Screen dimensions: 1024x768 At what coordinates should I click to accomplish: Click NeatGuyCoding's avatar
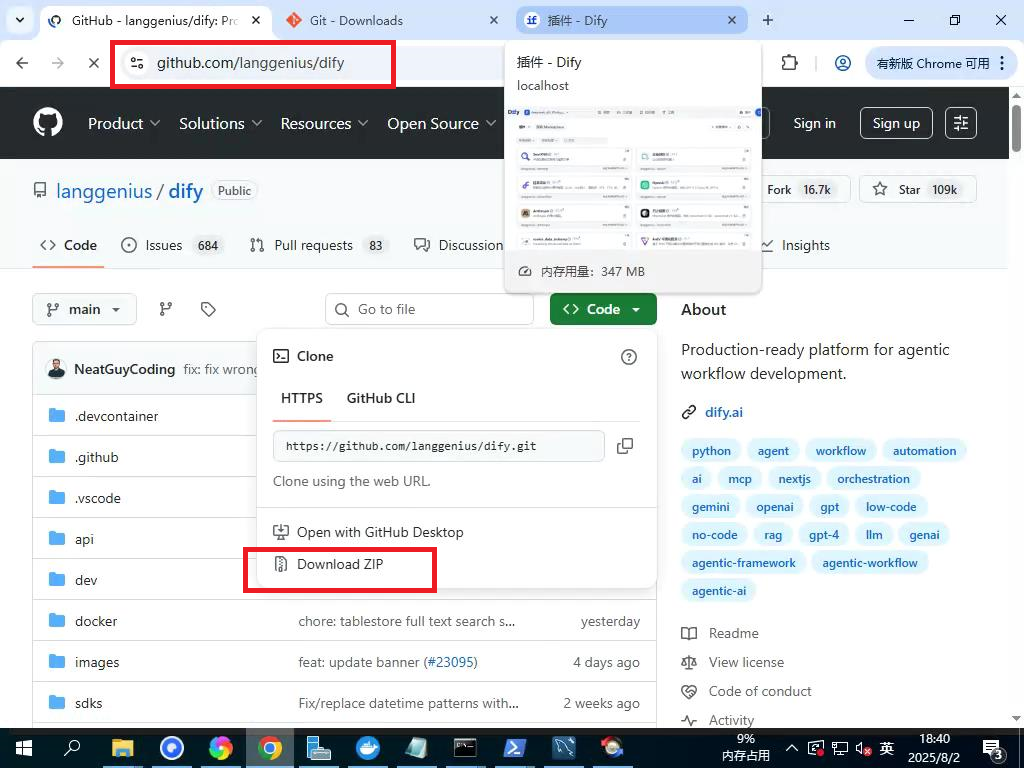point(56,369)
